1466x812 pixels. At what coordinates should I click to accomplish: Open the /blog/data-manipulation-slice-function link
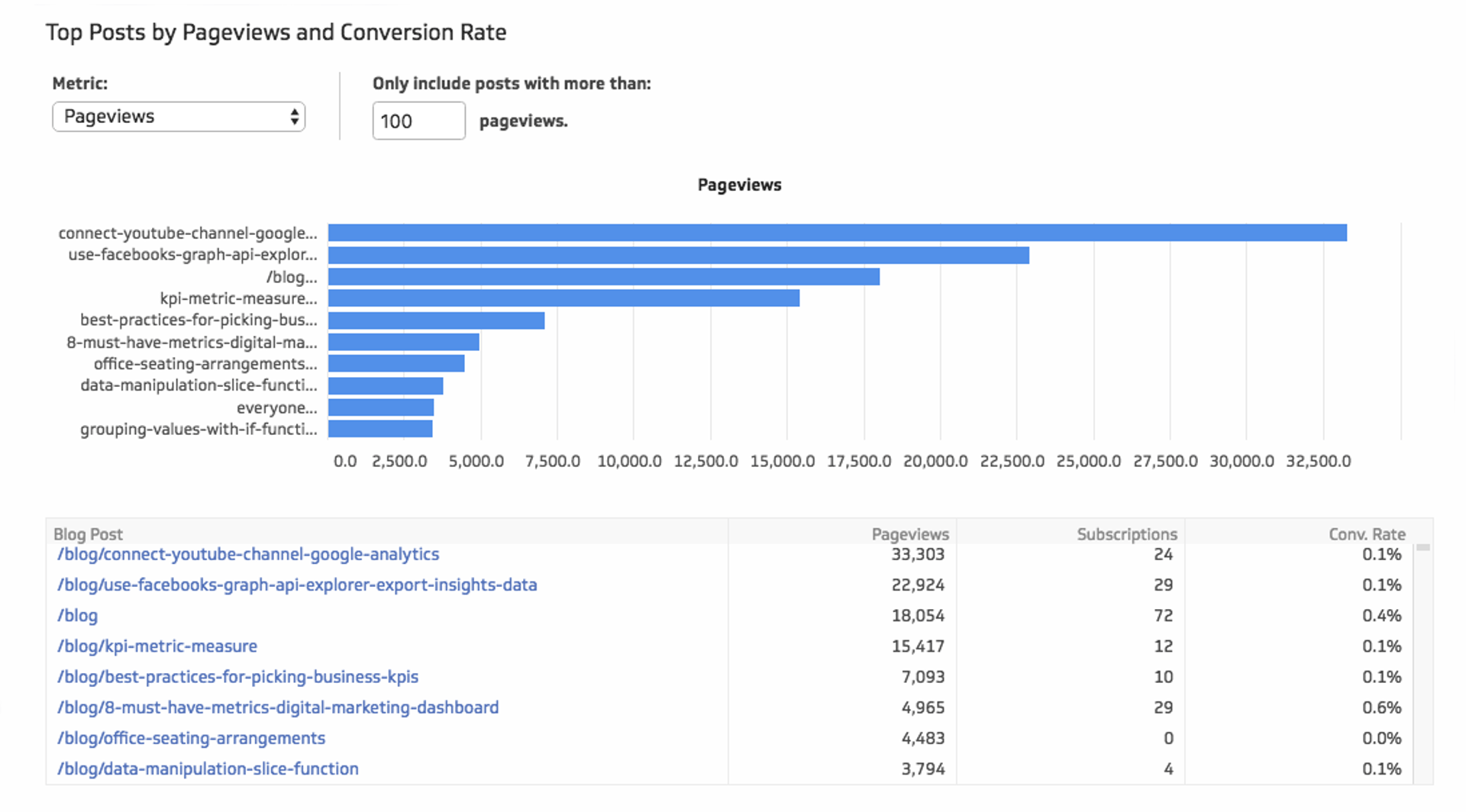click(x=207, y=768)
